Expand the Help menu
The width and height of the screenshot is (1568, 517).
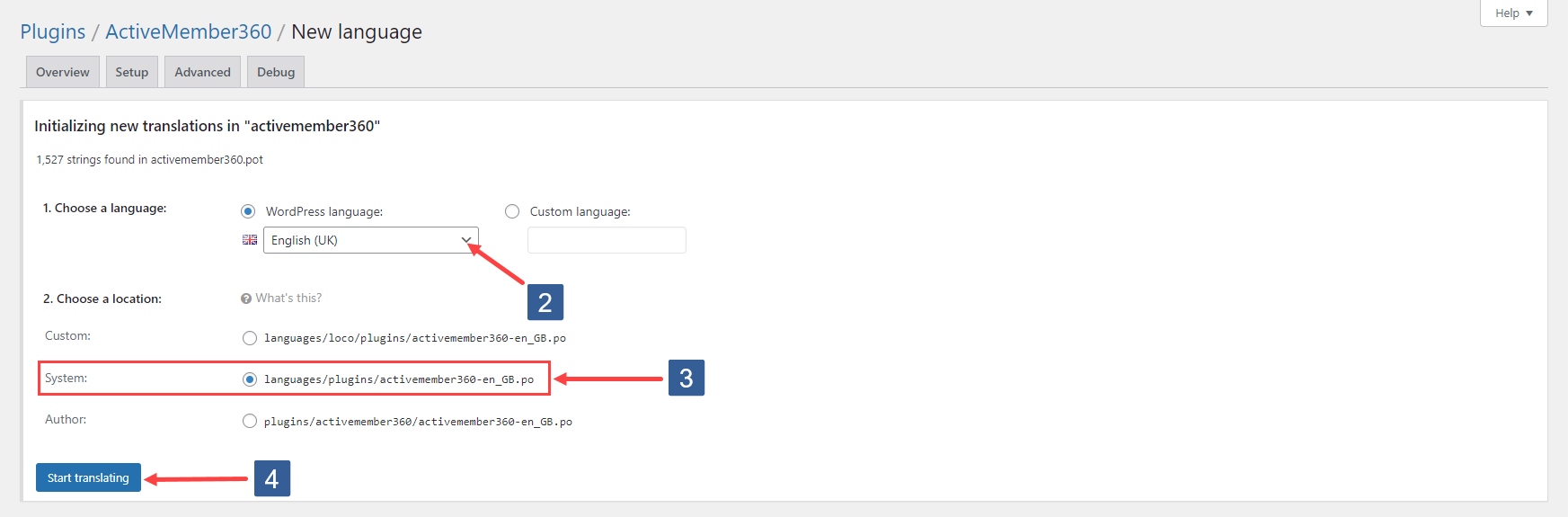pyautogui.click(x=1514, y=13)
